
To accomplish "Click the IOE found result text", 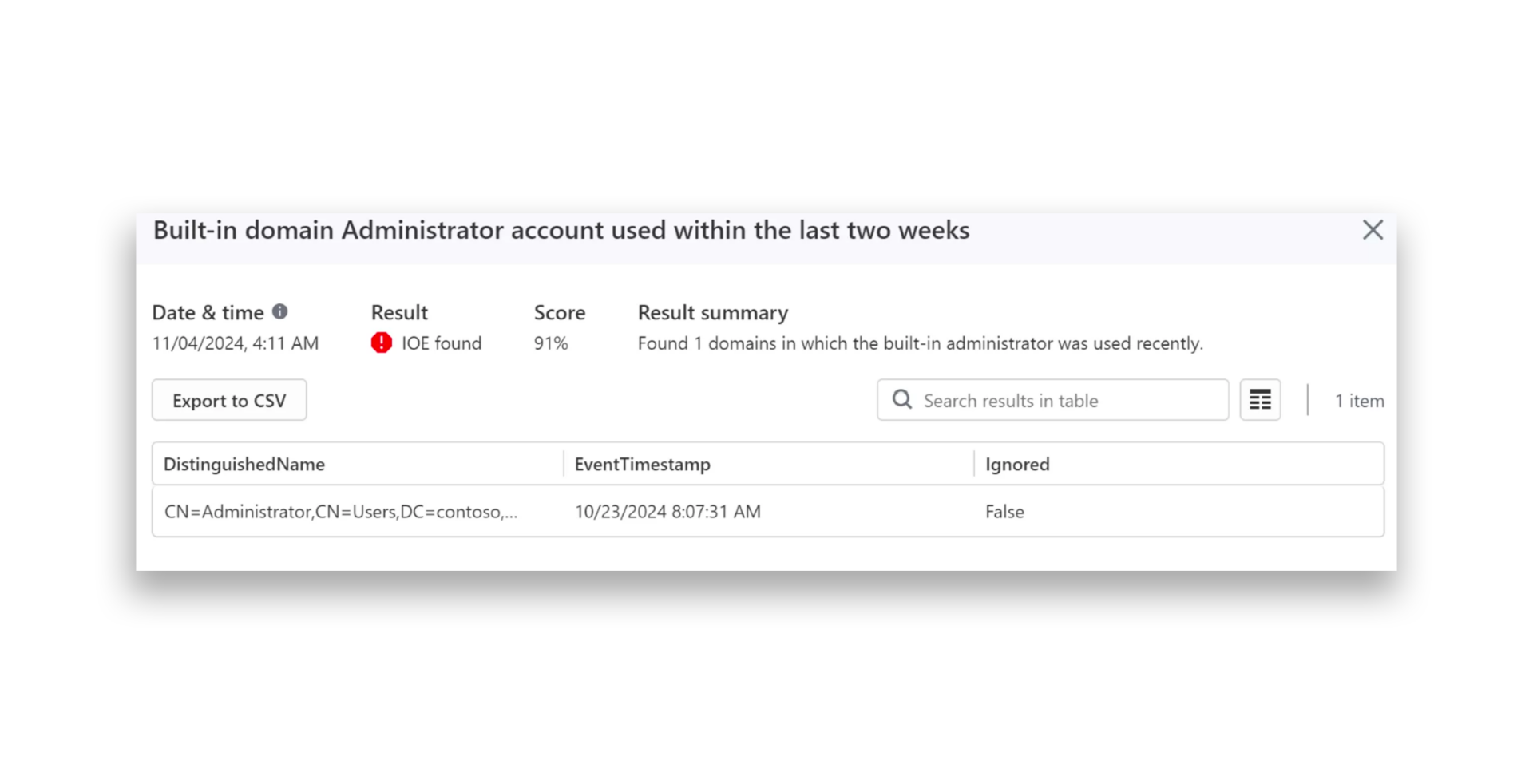I will pos(442,343).
